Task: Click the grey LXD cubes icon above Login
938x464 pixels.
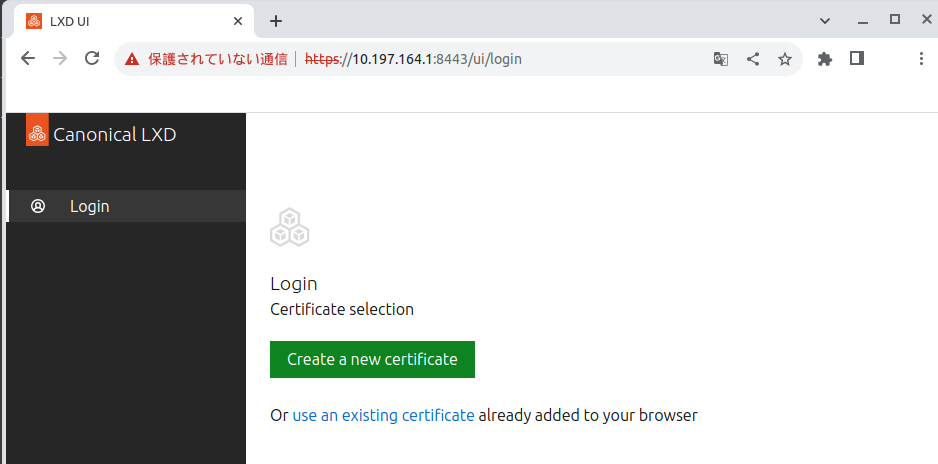Action: [x=290, y=227]
